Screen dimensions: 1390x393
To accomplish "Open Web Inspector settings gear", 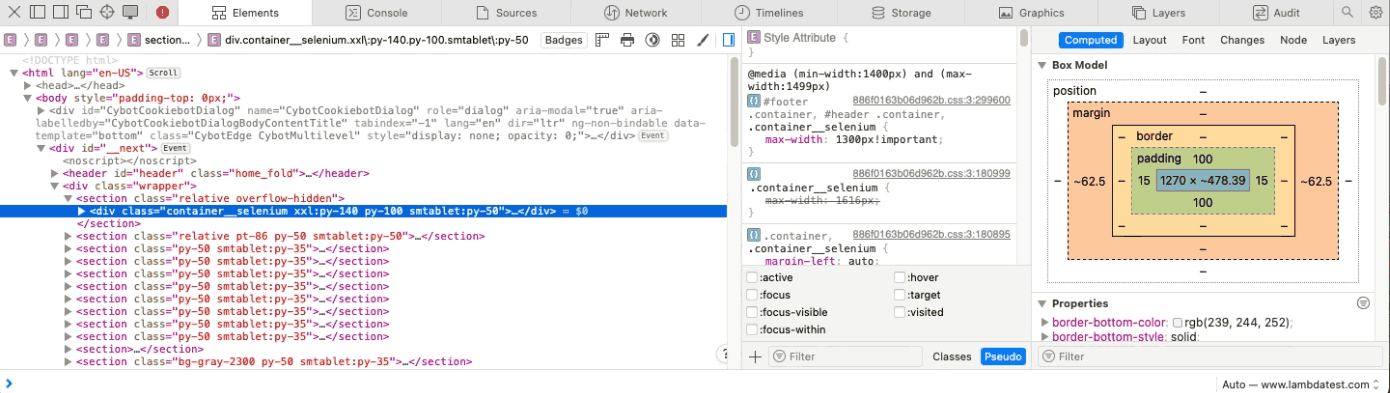I will [x=1375, y=12].
